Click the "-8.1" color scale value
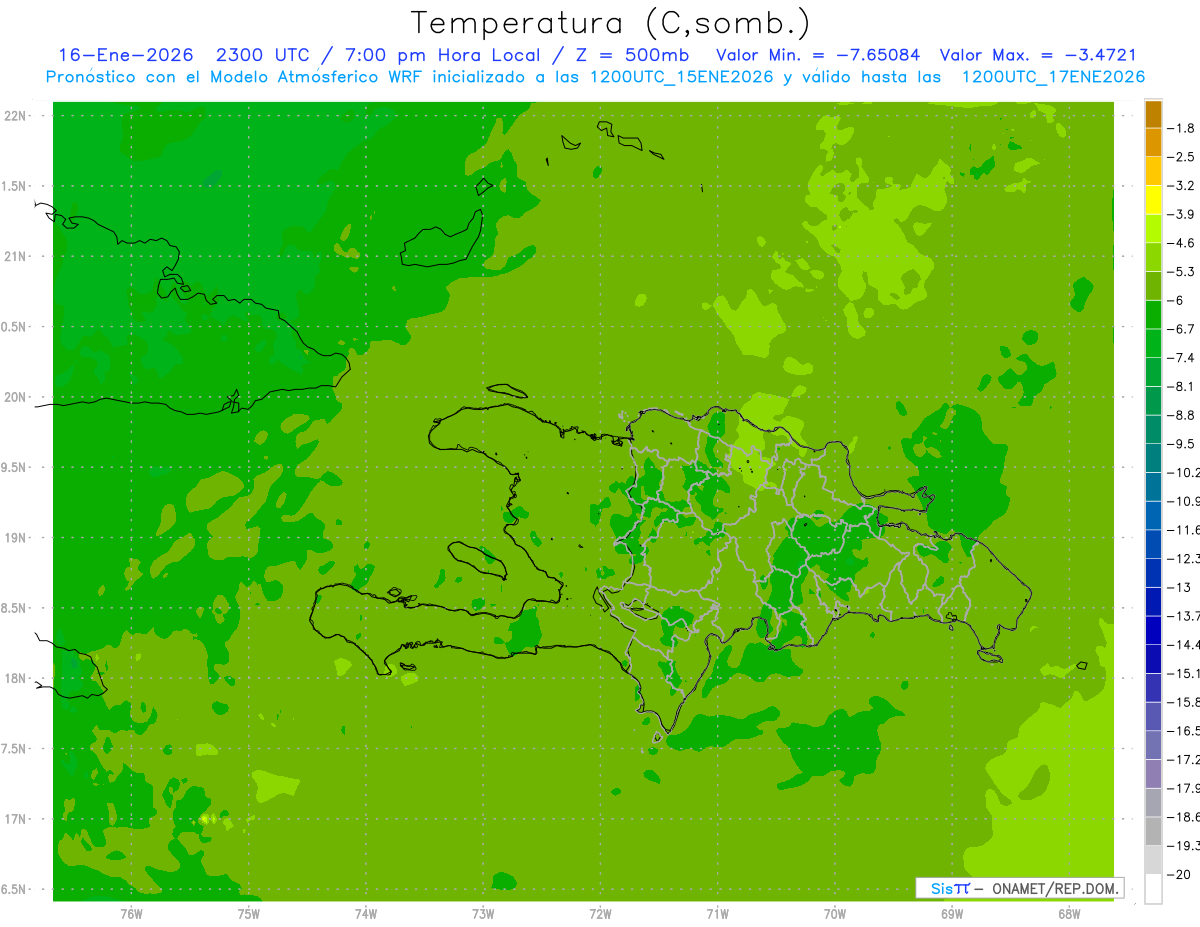This screenshot has height=927, width=1200. tap(1182, 386)
